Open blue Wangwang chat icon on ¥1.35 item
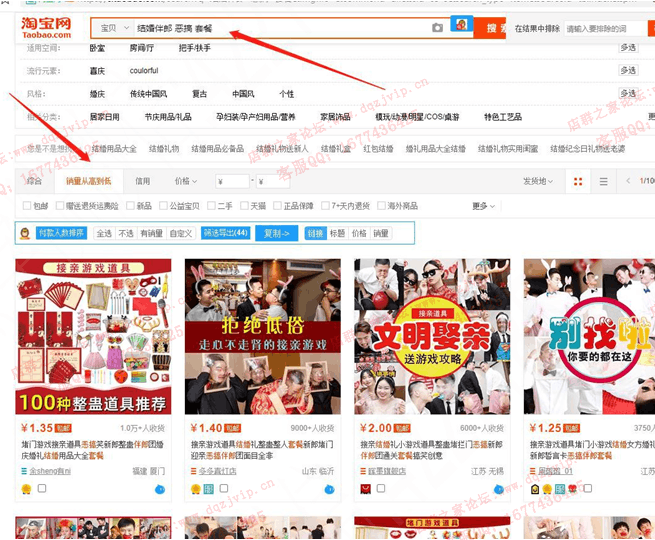655x540 pixels. [160, 489]
